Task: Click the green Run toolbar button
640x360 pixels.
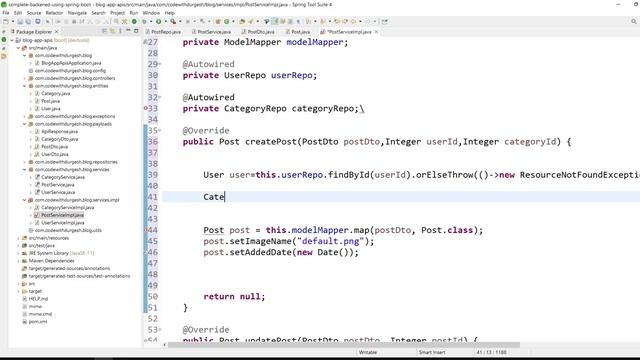Action: (158, 21)
